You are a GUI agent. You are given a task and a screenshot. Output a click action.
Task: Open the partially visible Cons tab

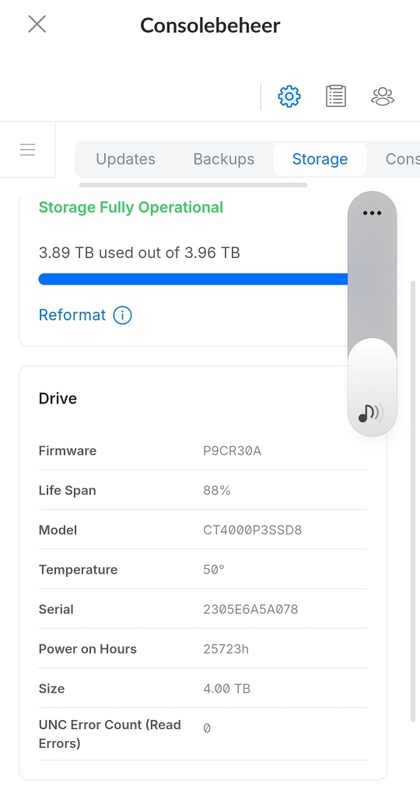pyautogui.click(x=402, y=159)
